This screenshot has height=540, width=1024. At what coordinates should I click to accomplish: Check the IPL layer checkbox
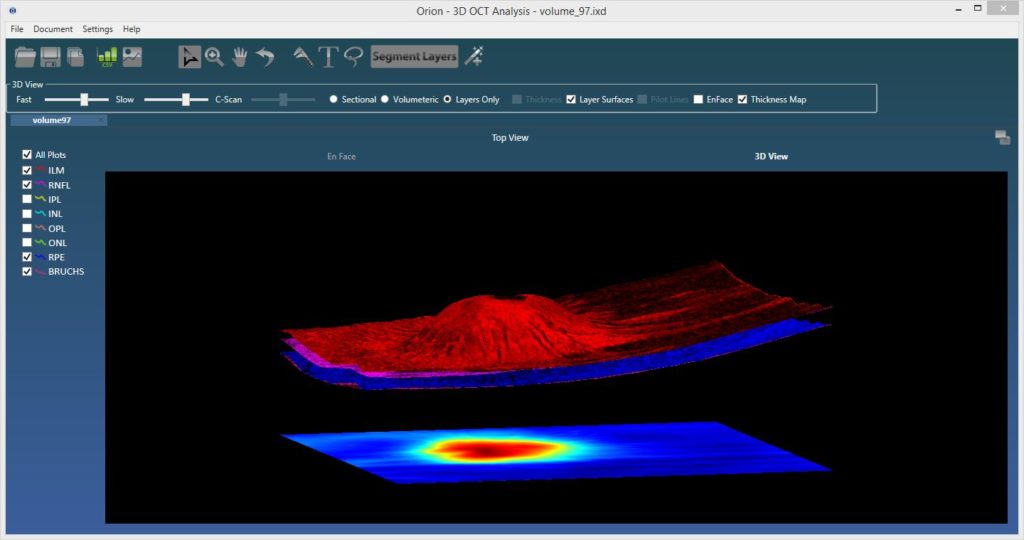coord(27,199)
